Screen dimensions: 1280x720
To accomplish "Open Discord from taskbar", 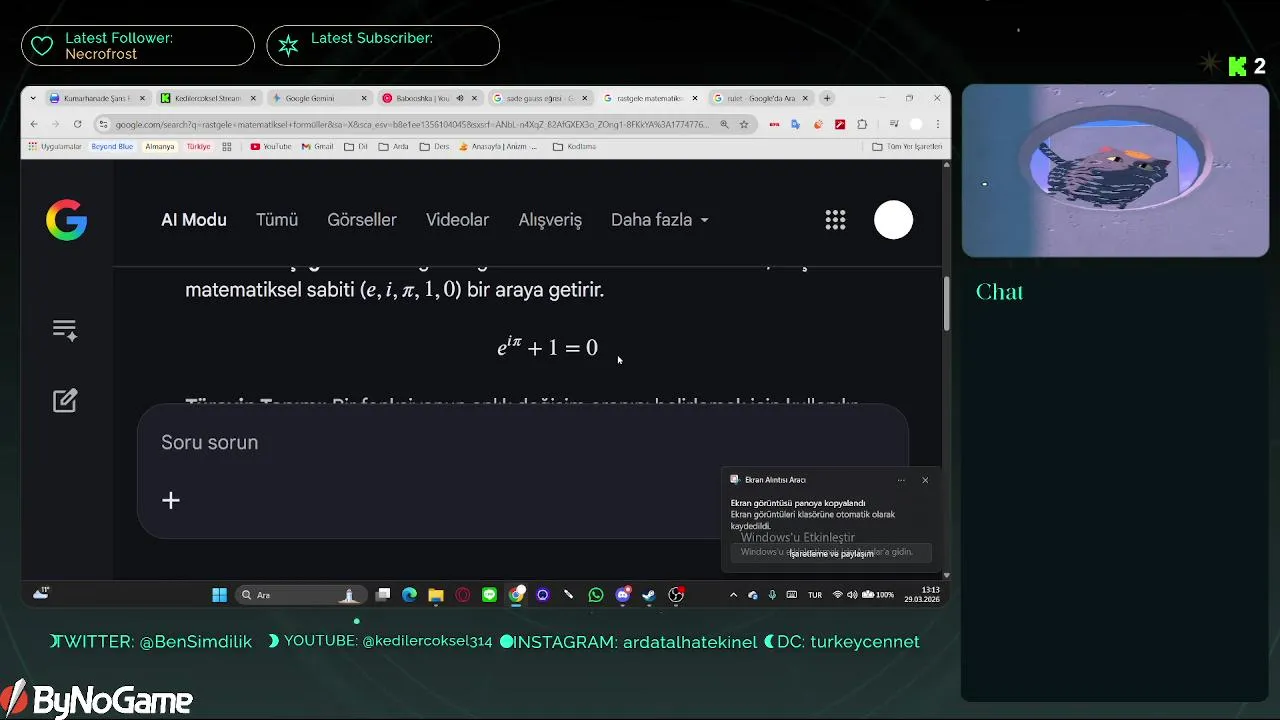I will (623, 595).
